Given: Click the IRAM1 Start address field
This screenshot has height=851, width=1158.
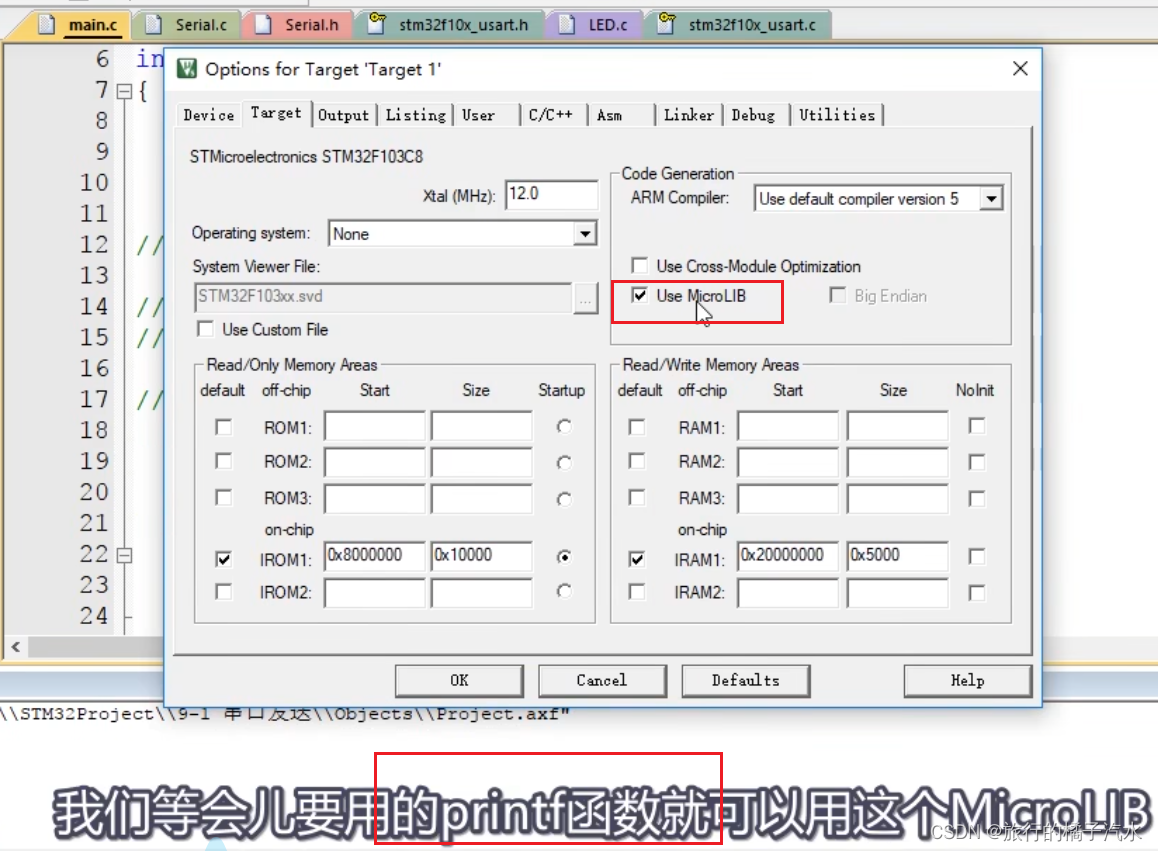Looking at the screenshot, I should [788, 556].
